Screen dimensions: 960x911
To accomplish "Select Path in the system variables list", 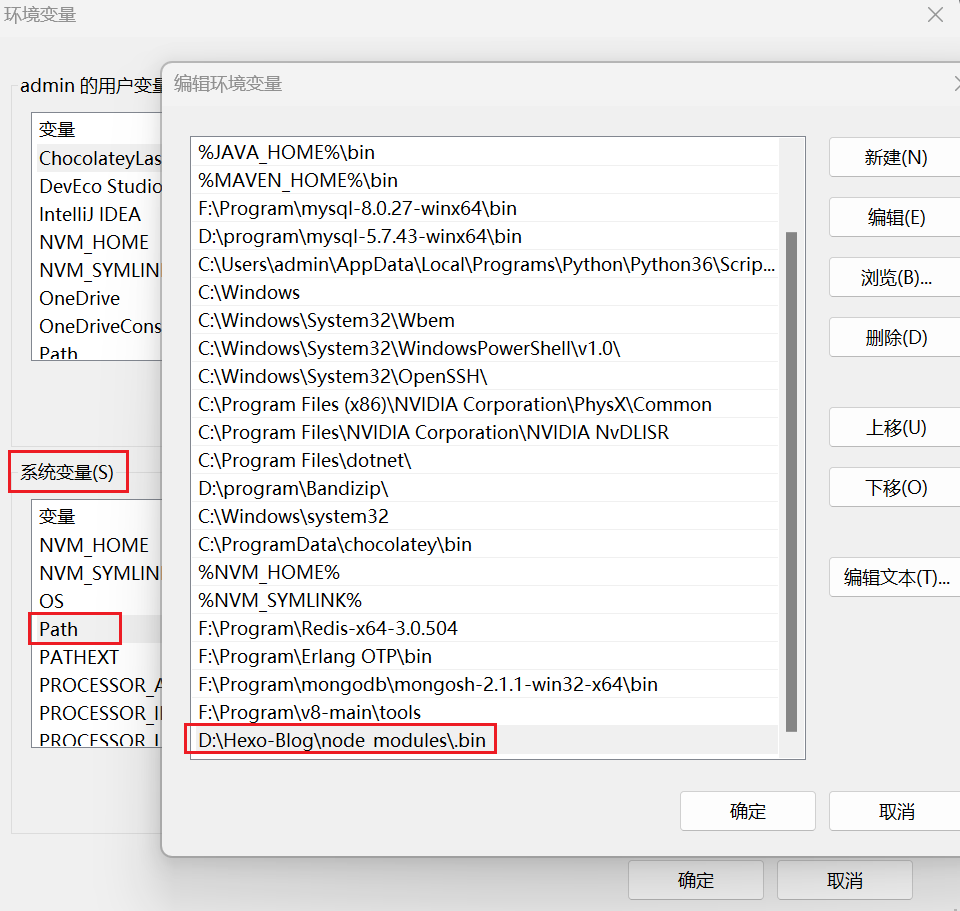I will pyautogui.click(x=59, y=629).
